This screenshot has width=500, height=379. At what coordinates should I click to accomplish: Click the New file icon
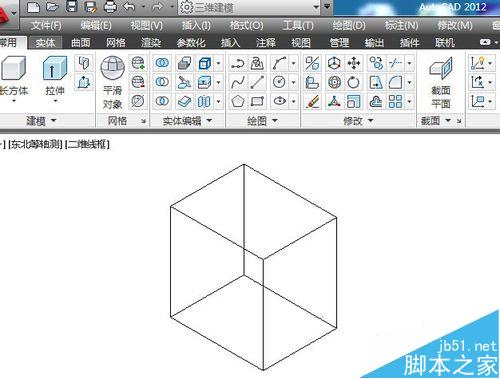coord(33,7)
